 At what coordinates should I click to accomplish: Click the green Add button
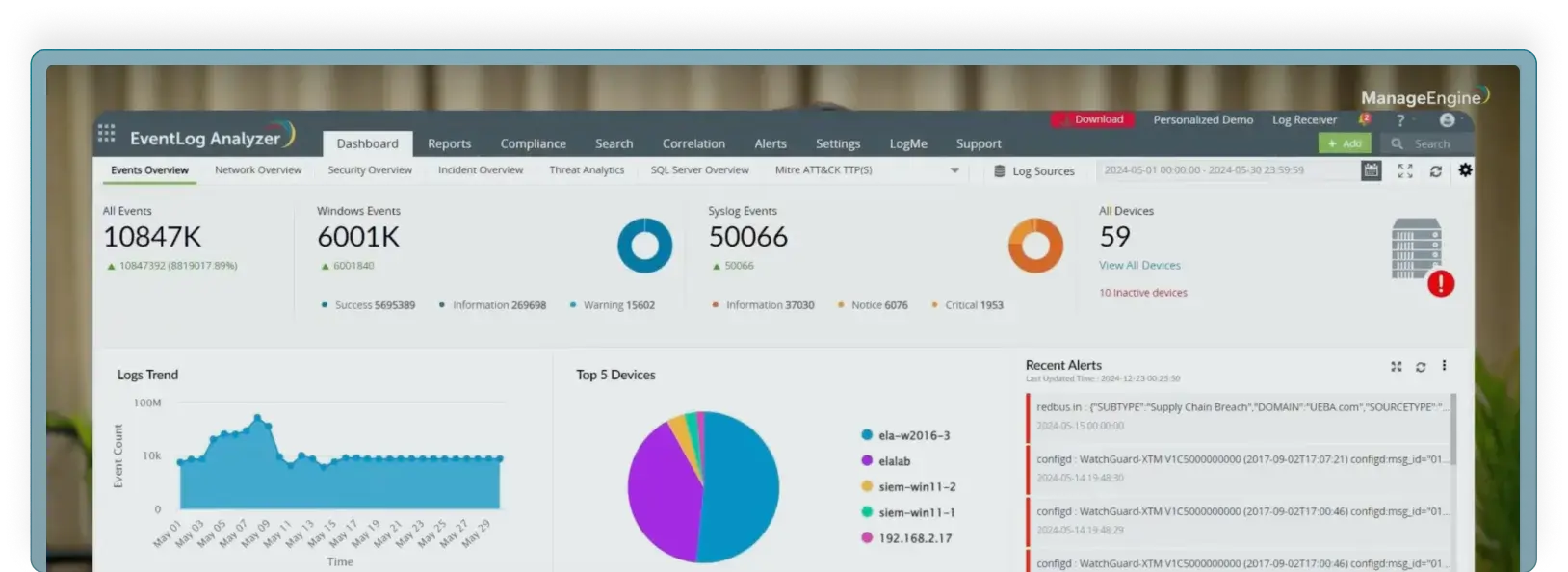[1345, 143]
